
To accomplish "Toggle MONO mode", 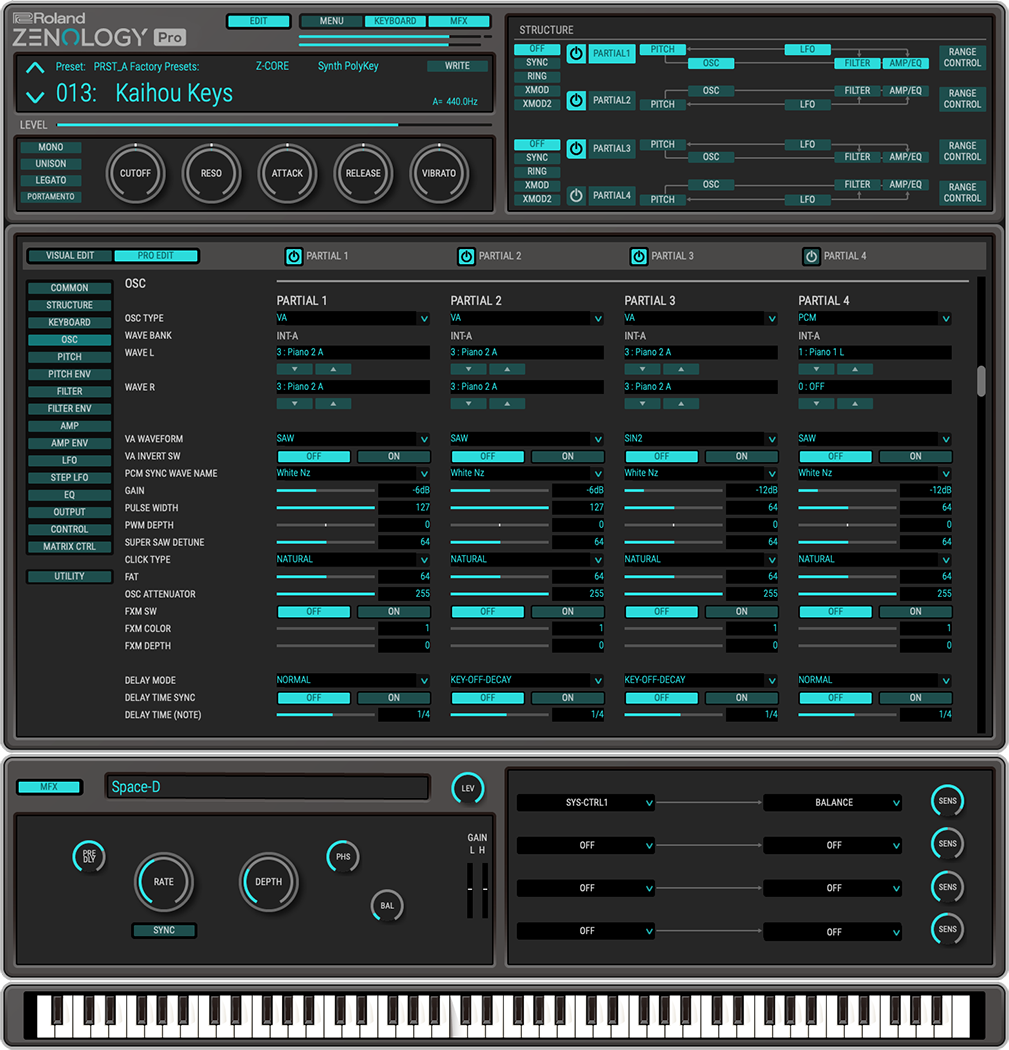I will tap(51, 147).
